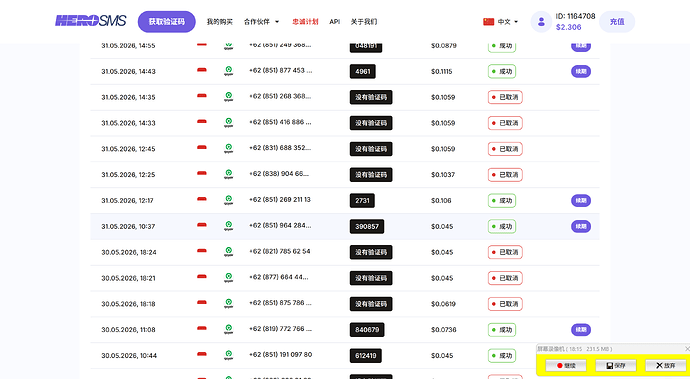Click the Indonesia flag in the 11:08 row
The height and width of the screenshot is (379, 690).
tap(202, 328)
